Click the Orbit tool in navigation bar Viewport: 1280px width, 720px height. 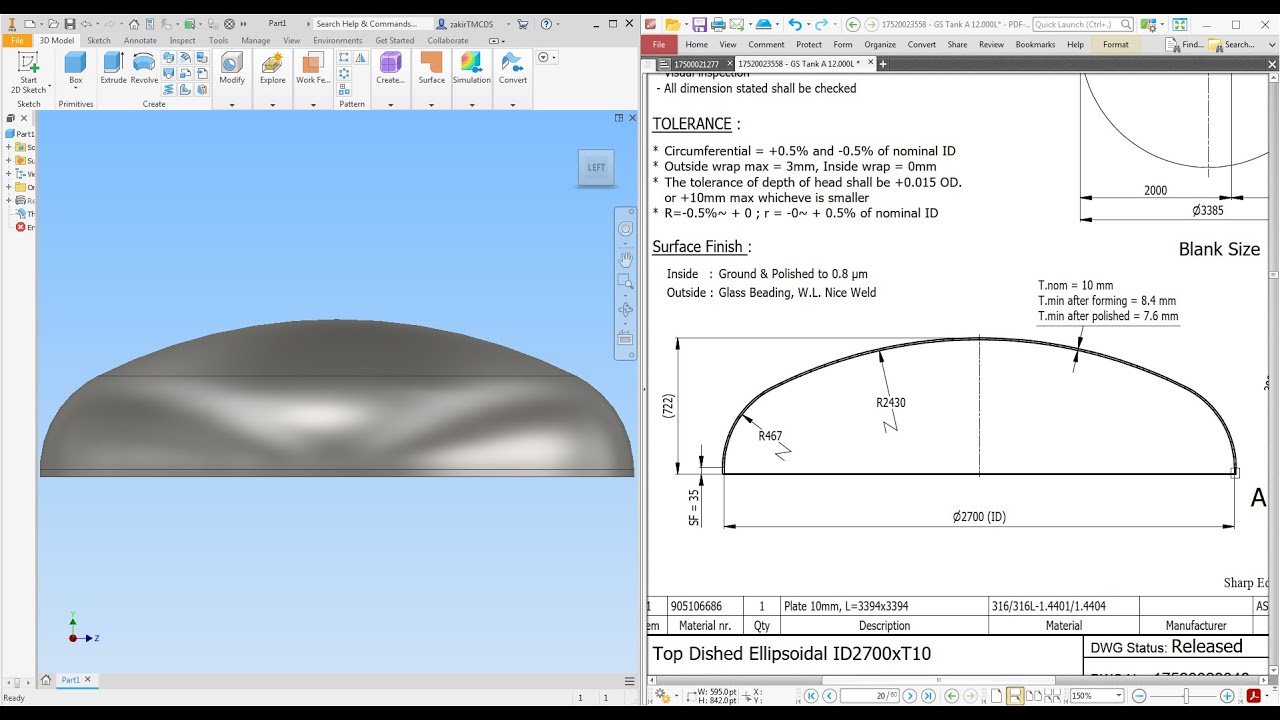(625, 310)
